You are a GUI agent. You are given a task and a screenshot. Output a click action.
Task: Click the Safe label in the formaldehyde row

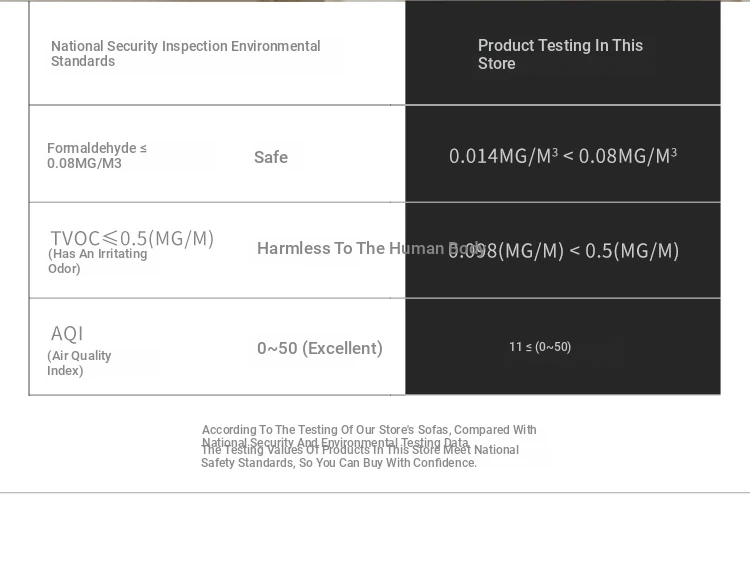271,157
